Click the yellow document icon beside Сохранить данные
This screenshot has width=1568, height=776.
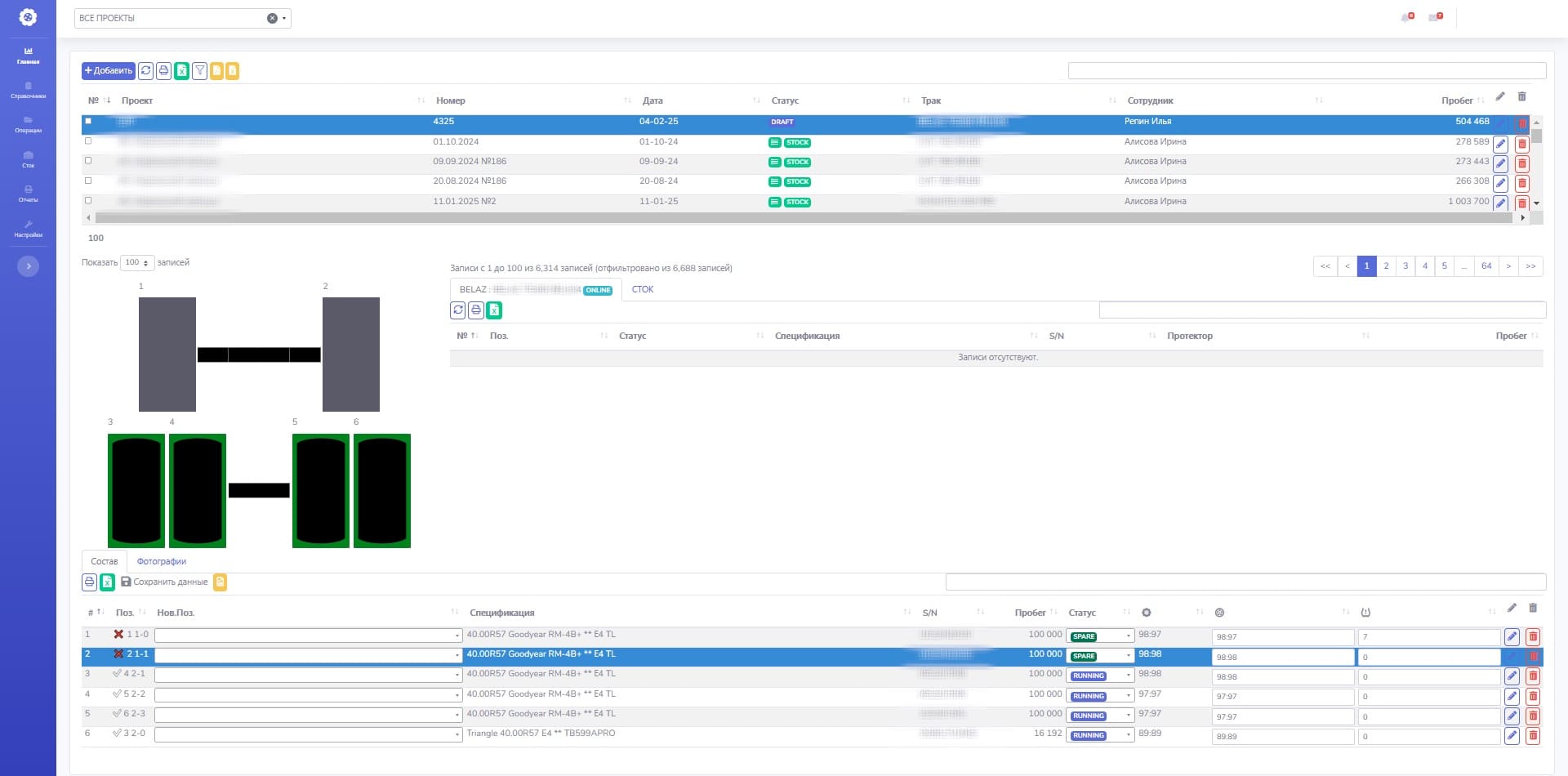pyautogui.click(x=220, y=582)
